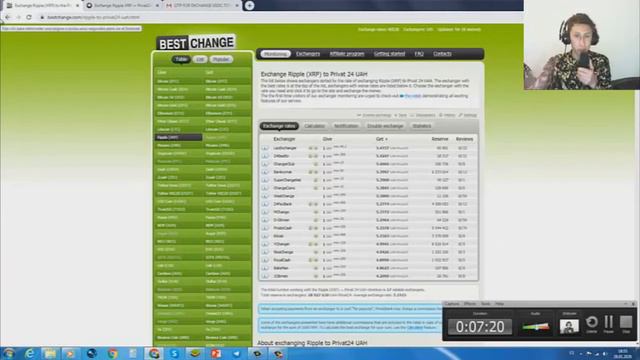The height and width of the screenshot is (360, 640).
Task: Switch currency selector to List view
Action: tap(200, 60)
